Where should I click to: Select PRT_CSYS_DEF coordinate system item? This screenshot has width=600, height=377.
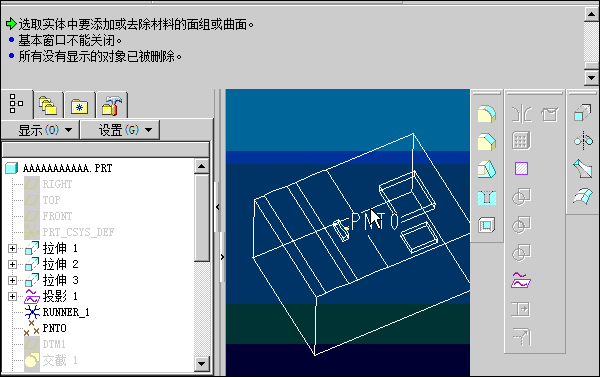point(78,232)
